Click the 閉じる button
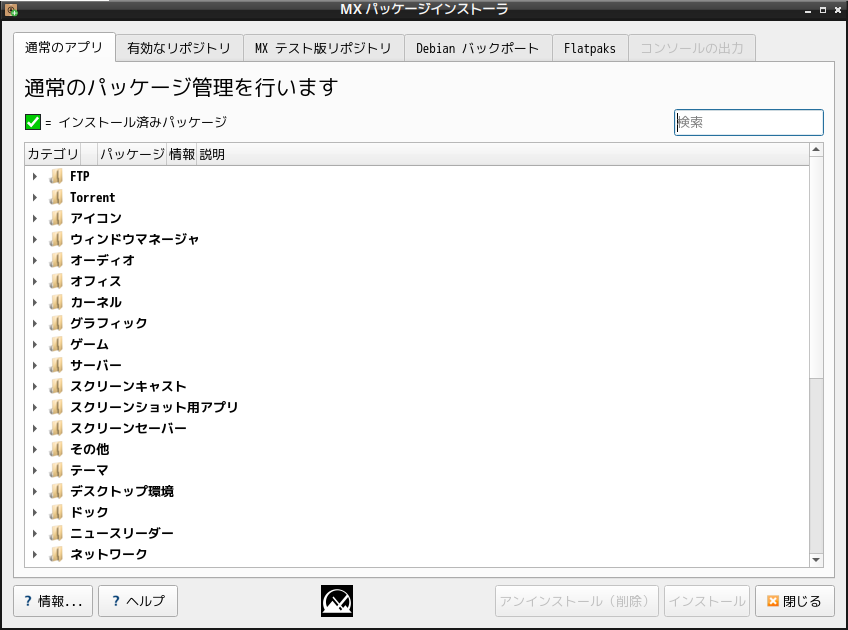 point(795,600)
